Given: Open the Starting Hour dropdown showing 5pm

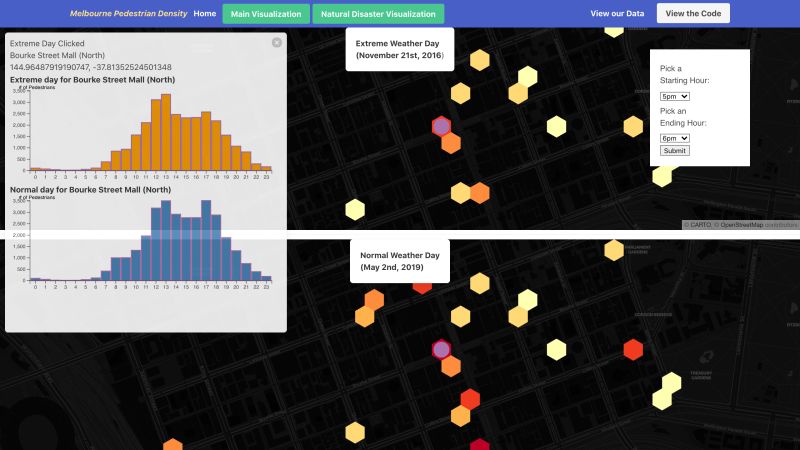Looking at the screenshot, I should coord(674,96).
